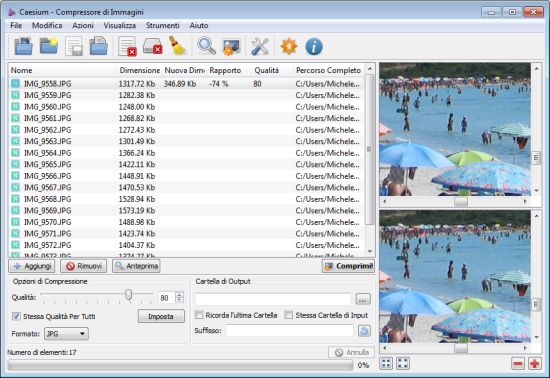Open the Strumenti menu
Screen dimensions: 550x378
coord(162,25)
